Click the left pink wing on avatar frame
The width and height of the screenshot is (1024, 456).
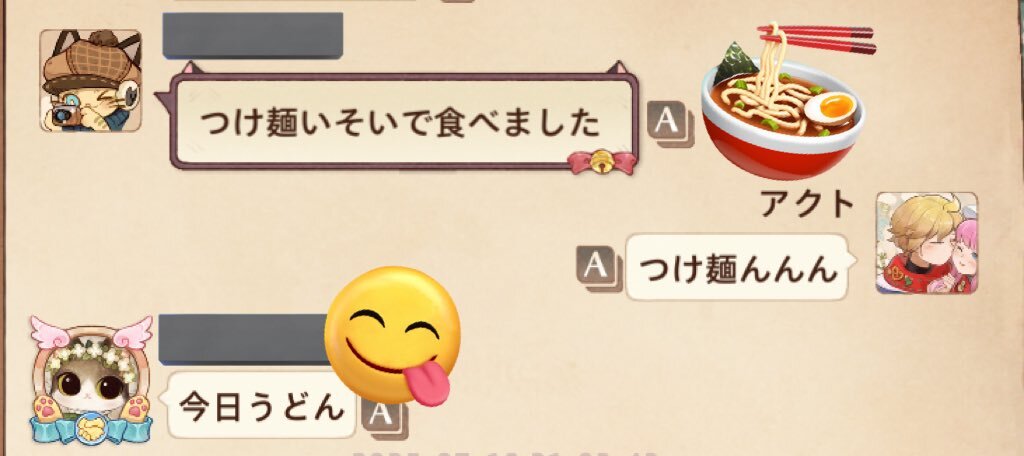50,331
